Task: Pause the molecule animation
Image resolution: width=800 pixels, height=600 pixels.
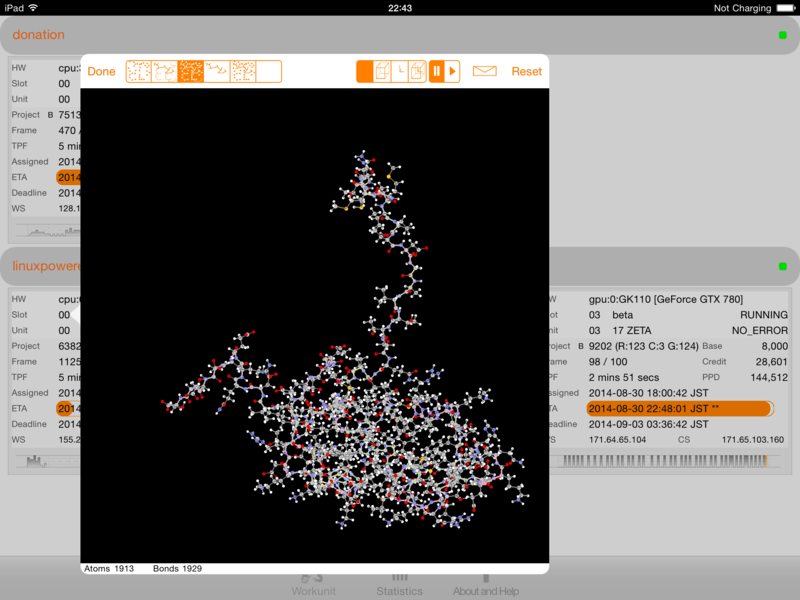Action: (x=437, y=71)
